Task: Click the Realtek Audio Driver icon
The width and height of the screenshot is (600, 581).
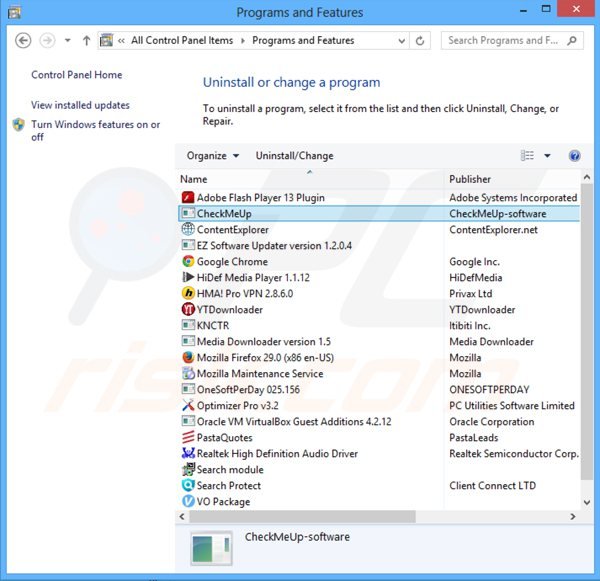Action: (188, 453)
